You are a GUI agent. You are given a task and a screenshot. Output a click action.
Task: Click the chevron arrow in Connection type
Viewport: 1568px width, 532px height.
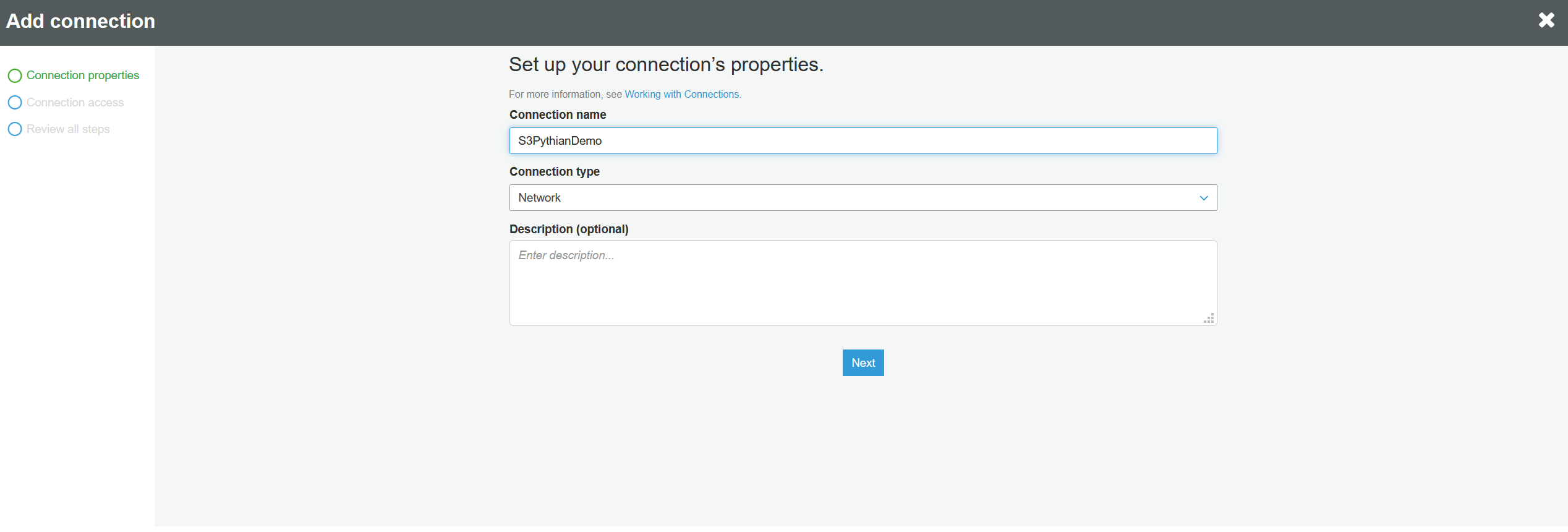pos(1203,198)
